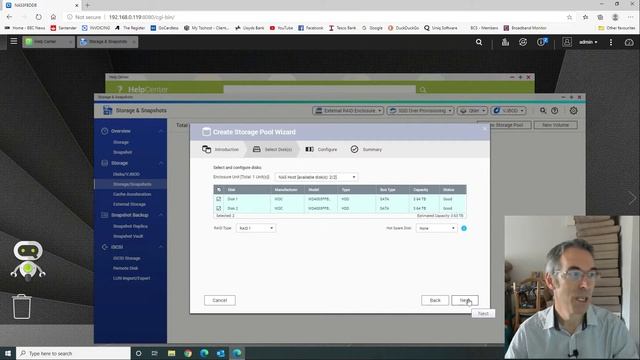Open the VJBOD dropdown
Viewport: 640px width, 360px height.
point(509,111)
